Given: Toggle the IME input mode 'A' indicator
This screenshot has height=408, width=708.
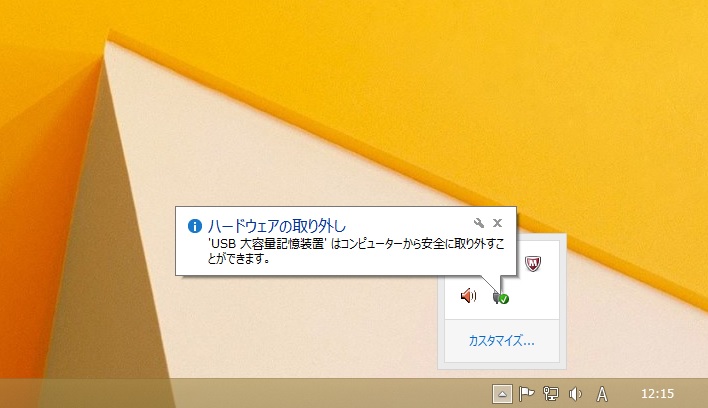Looking at the screenshot, I should (602, 394).
